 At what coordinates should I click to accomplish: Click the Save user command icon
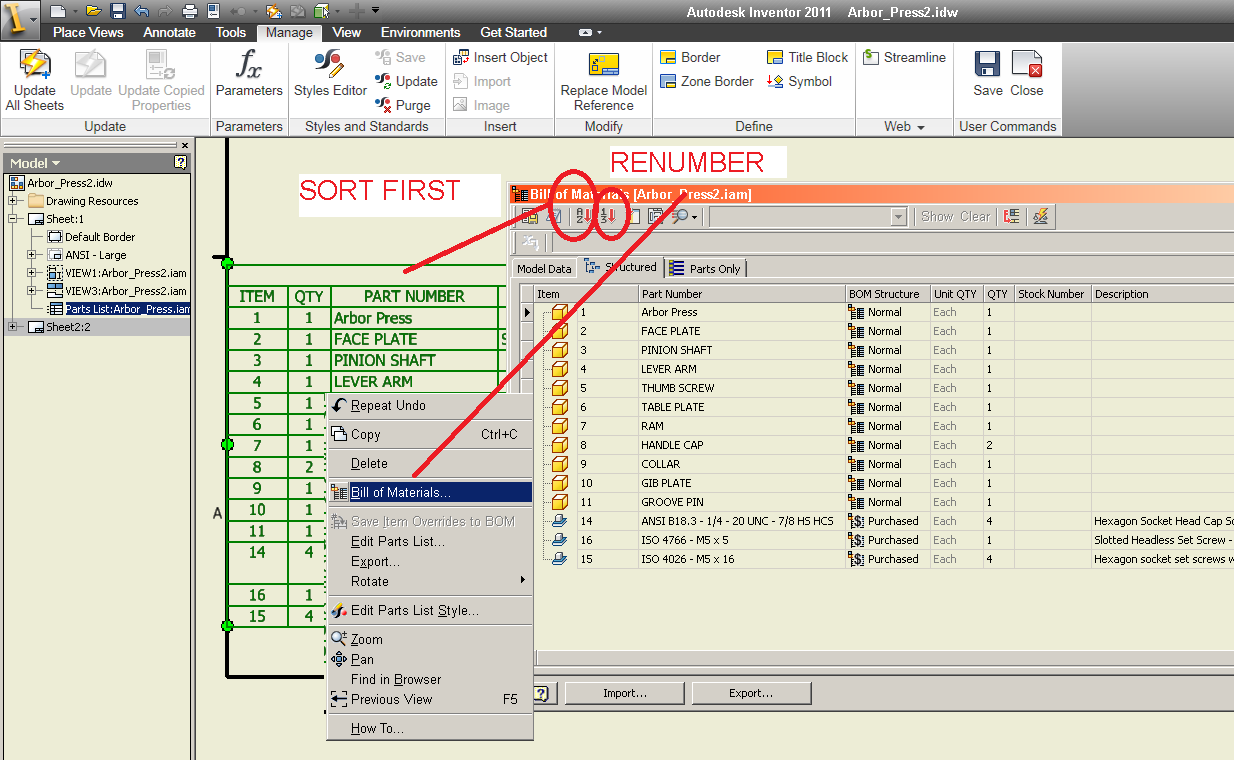click(988, 64)
